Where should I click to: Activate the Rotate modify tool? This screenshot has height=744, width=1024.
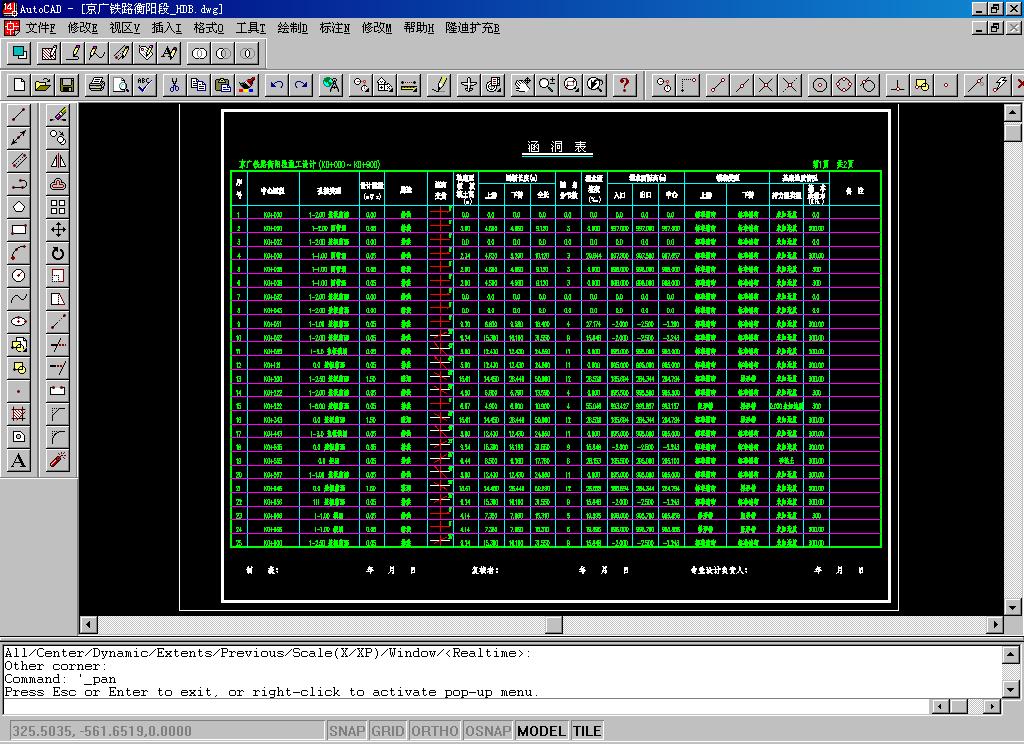[58, 253]
